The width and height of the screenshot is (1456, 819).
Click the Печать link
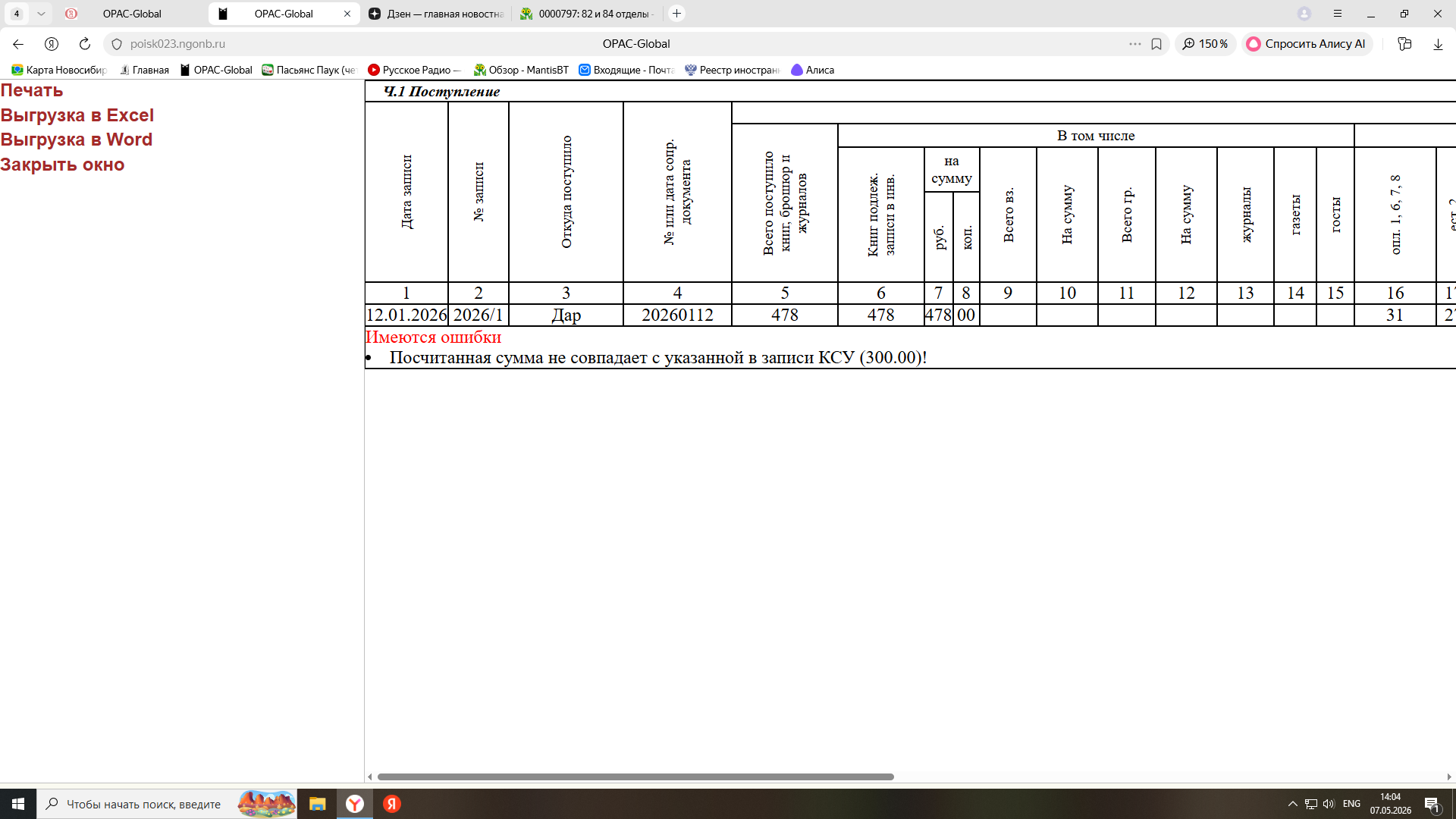pos(32,90)
